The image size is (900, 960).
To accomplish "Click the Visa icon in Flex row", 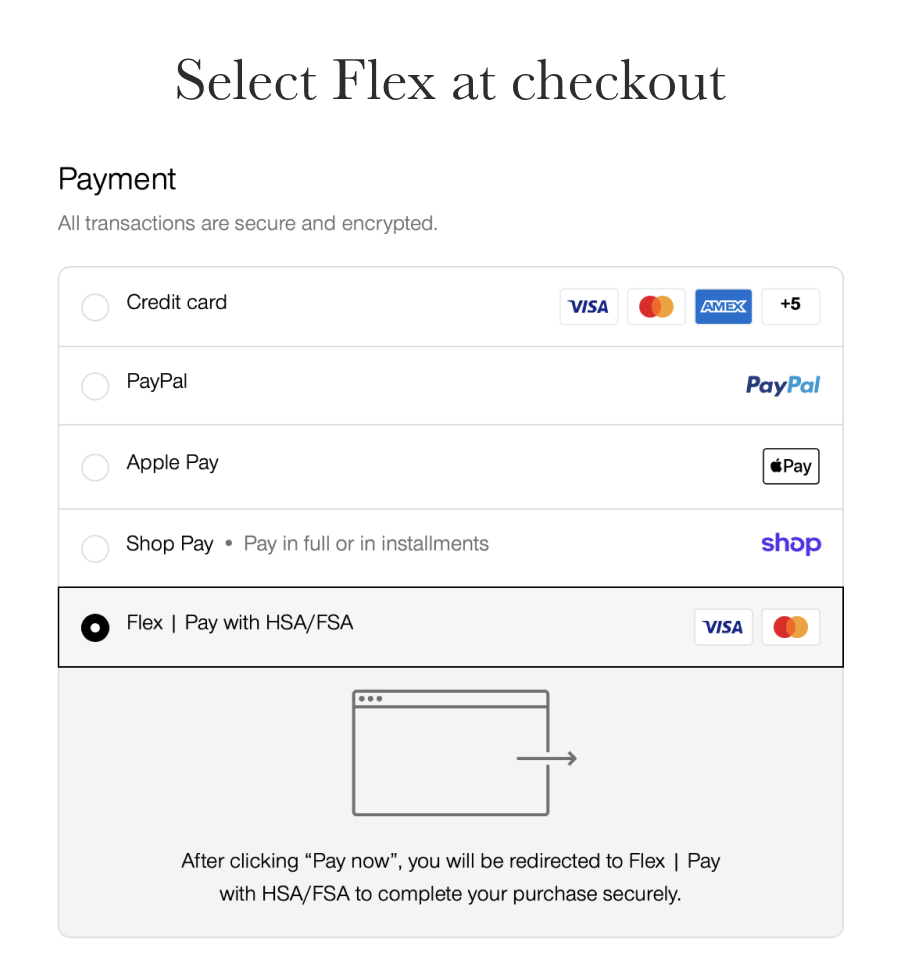I will click(x=723, y=627).
